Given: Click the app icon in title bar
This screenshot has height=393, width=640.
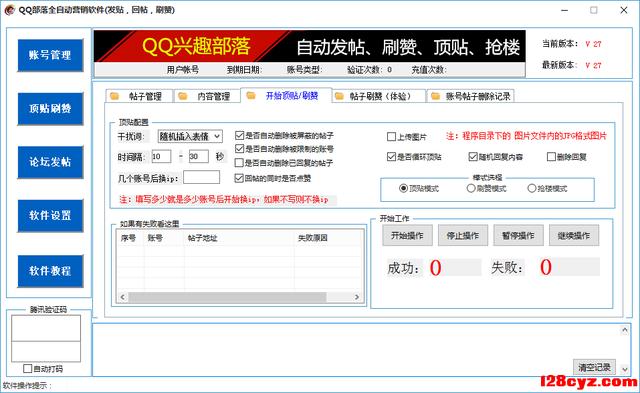Looking at the screenshot, I should [x=9, y=10].
